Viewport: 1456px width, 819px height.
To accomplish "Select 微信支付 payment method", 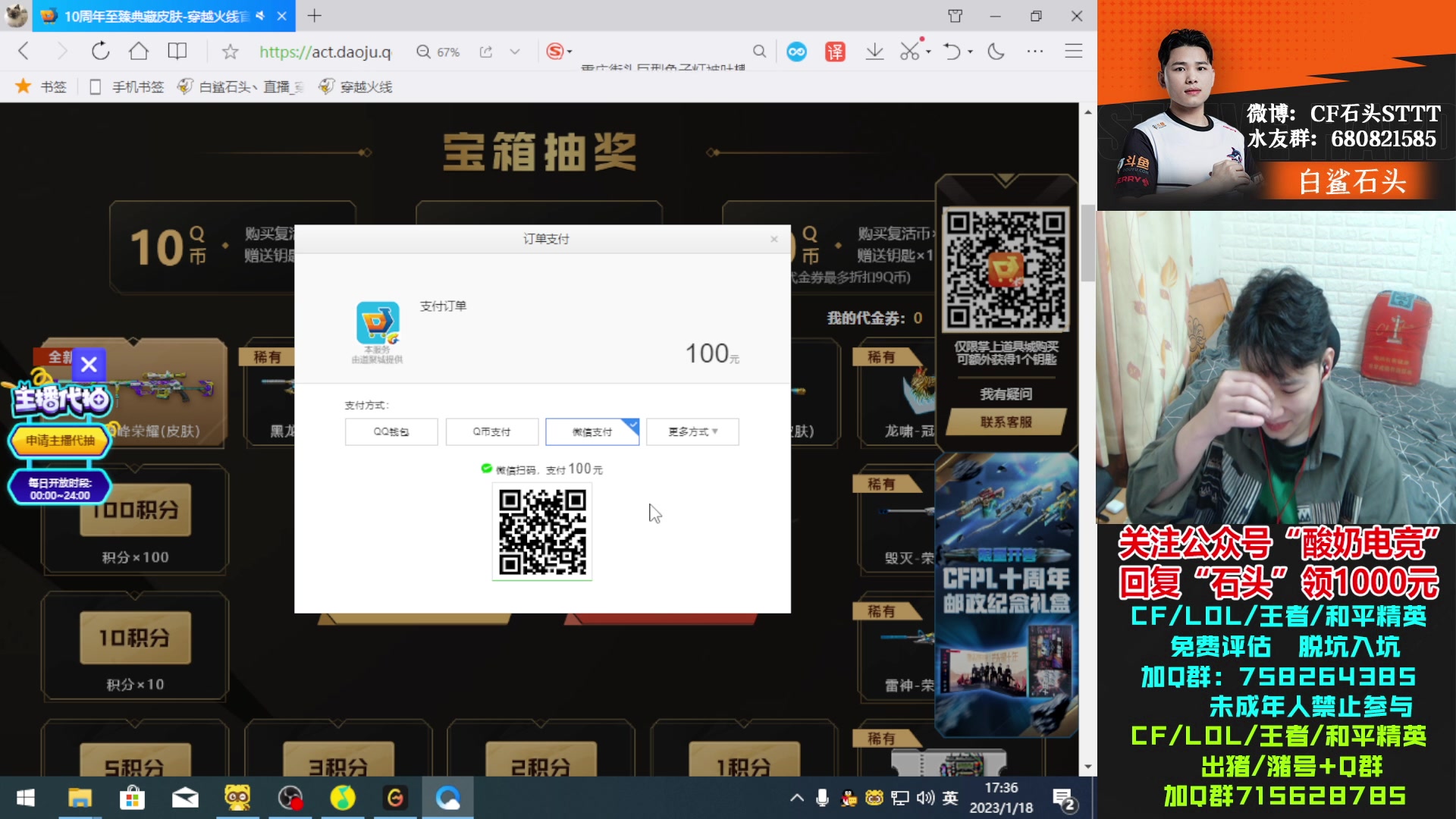I will pyautogui.click(x=592, y=431).
